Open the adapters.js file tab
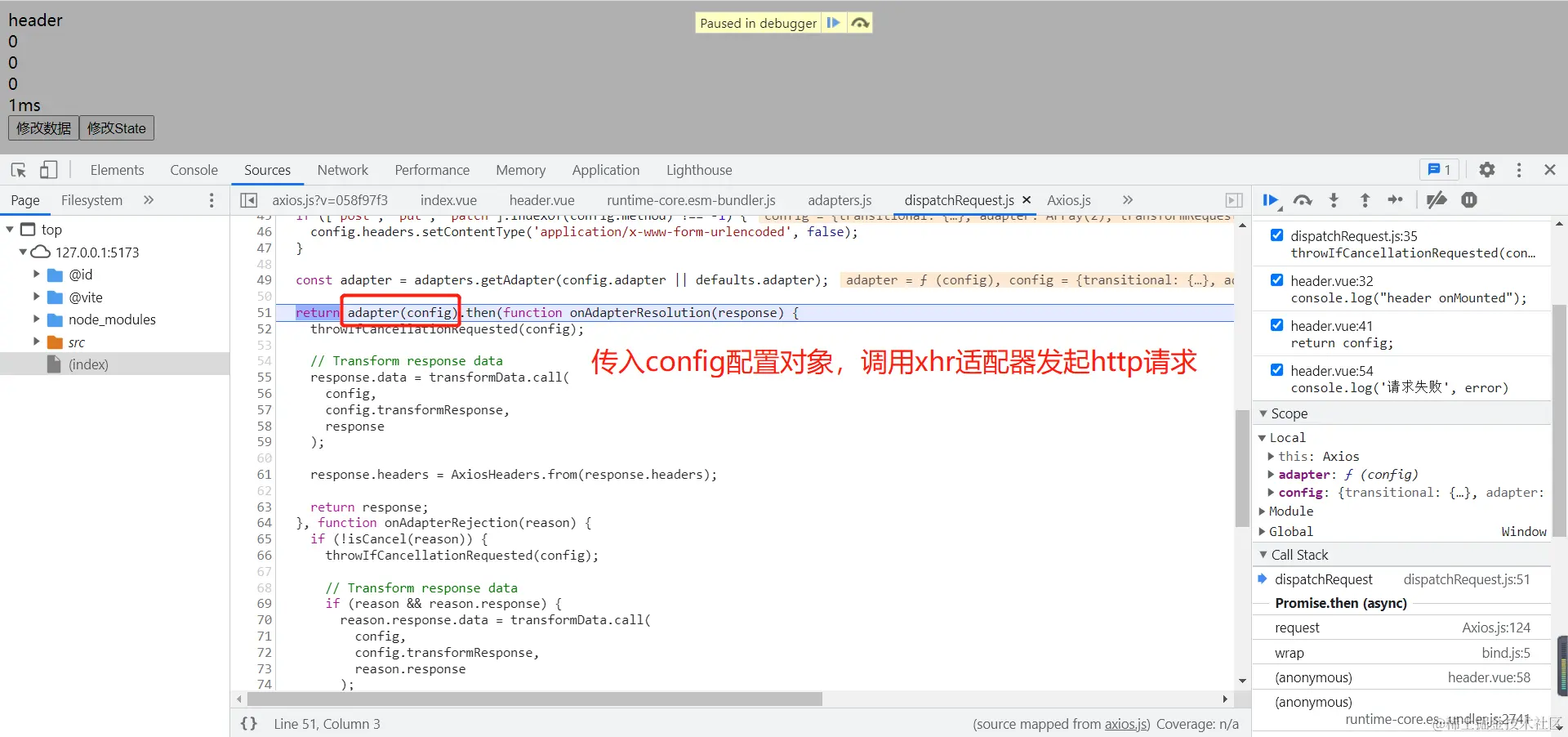The height and width of the screenshot is (737, 1568). pyautogui.click(x=840, y=200)
